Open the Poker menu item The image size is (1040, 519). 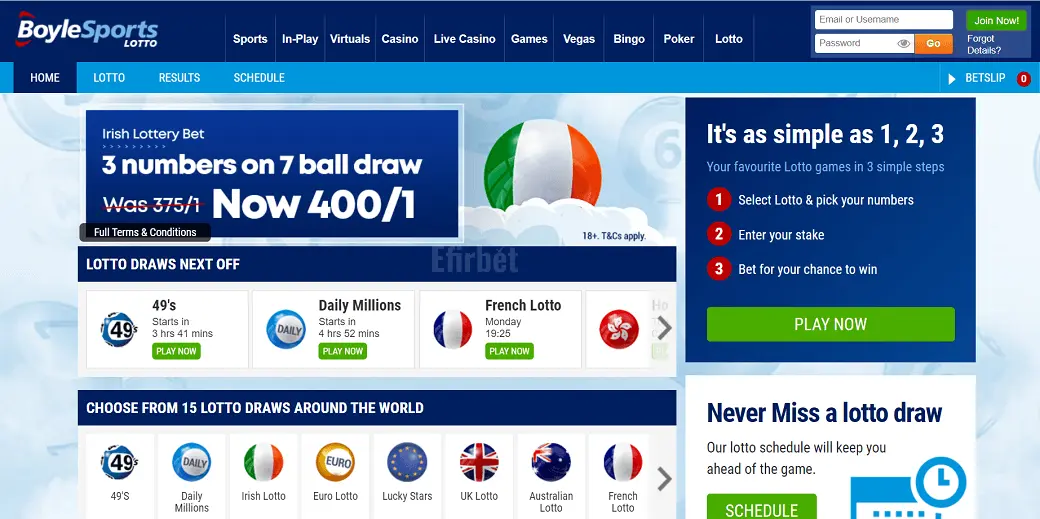[679, 39]
